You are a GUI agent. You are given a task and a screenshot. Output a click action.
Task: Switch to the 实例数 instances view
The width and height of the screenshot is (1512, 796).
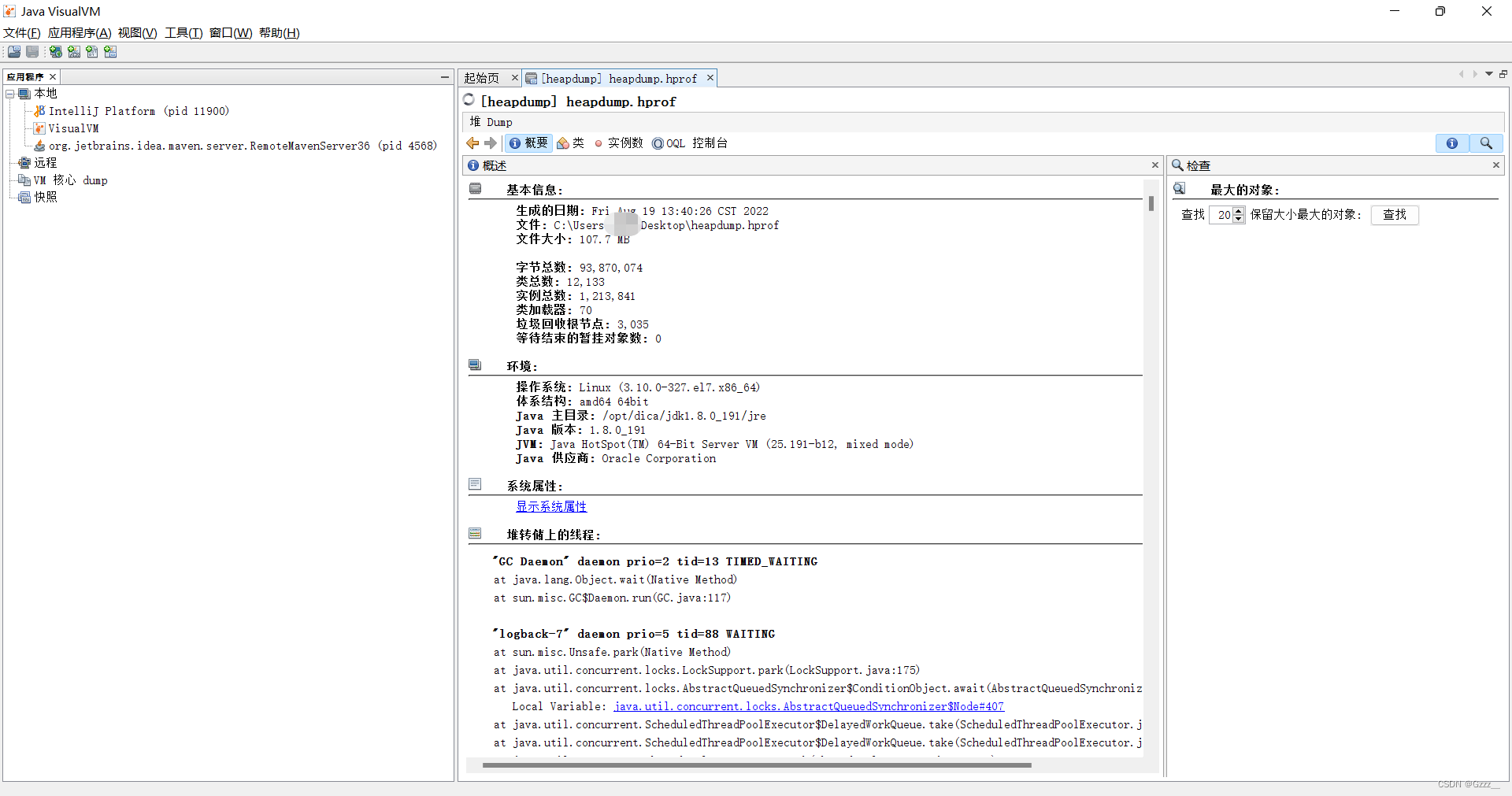coord(619,143)
